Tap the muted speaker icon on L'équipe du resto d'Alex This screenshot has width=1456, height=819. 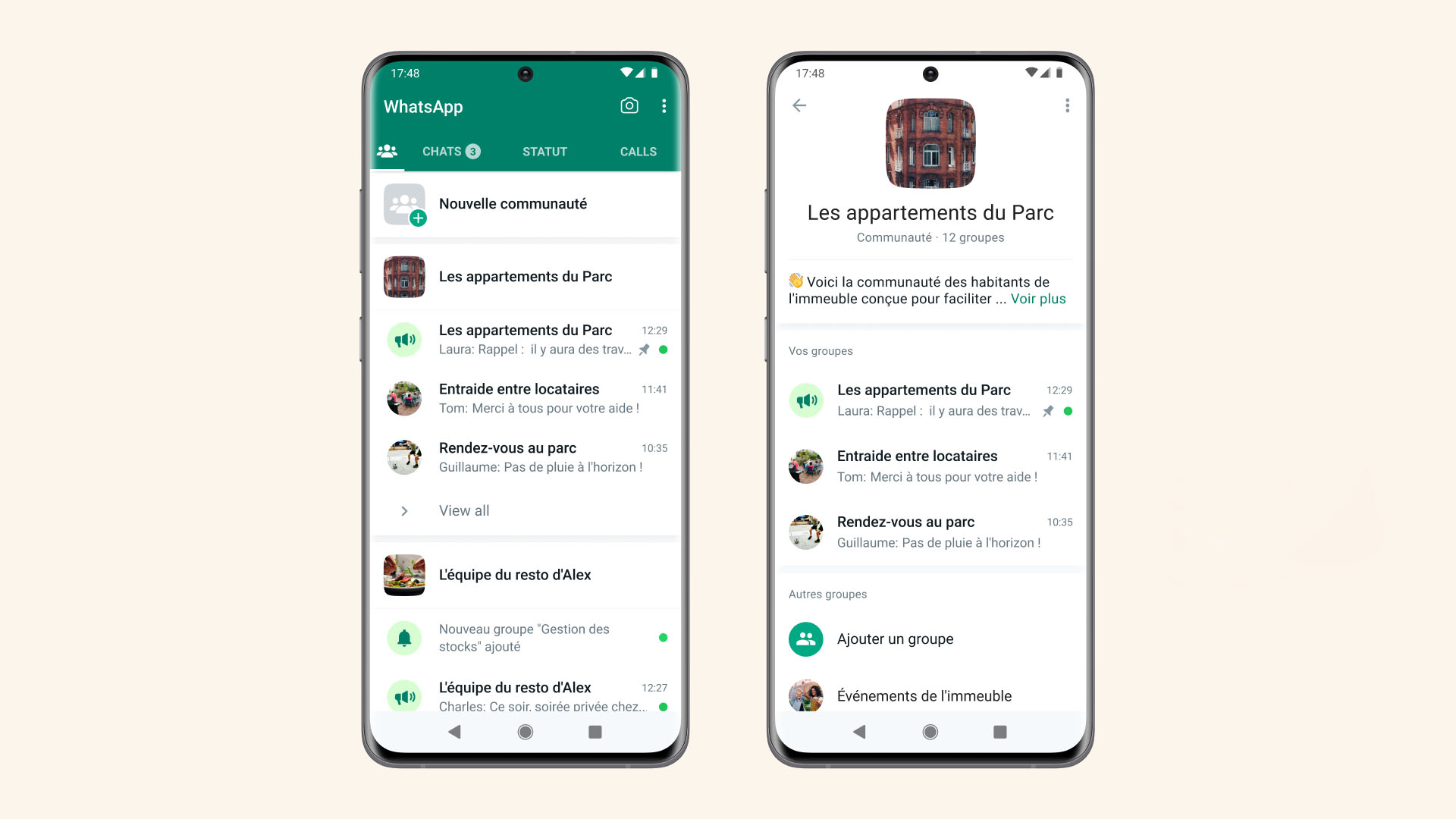(x=404, y=696)
